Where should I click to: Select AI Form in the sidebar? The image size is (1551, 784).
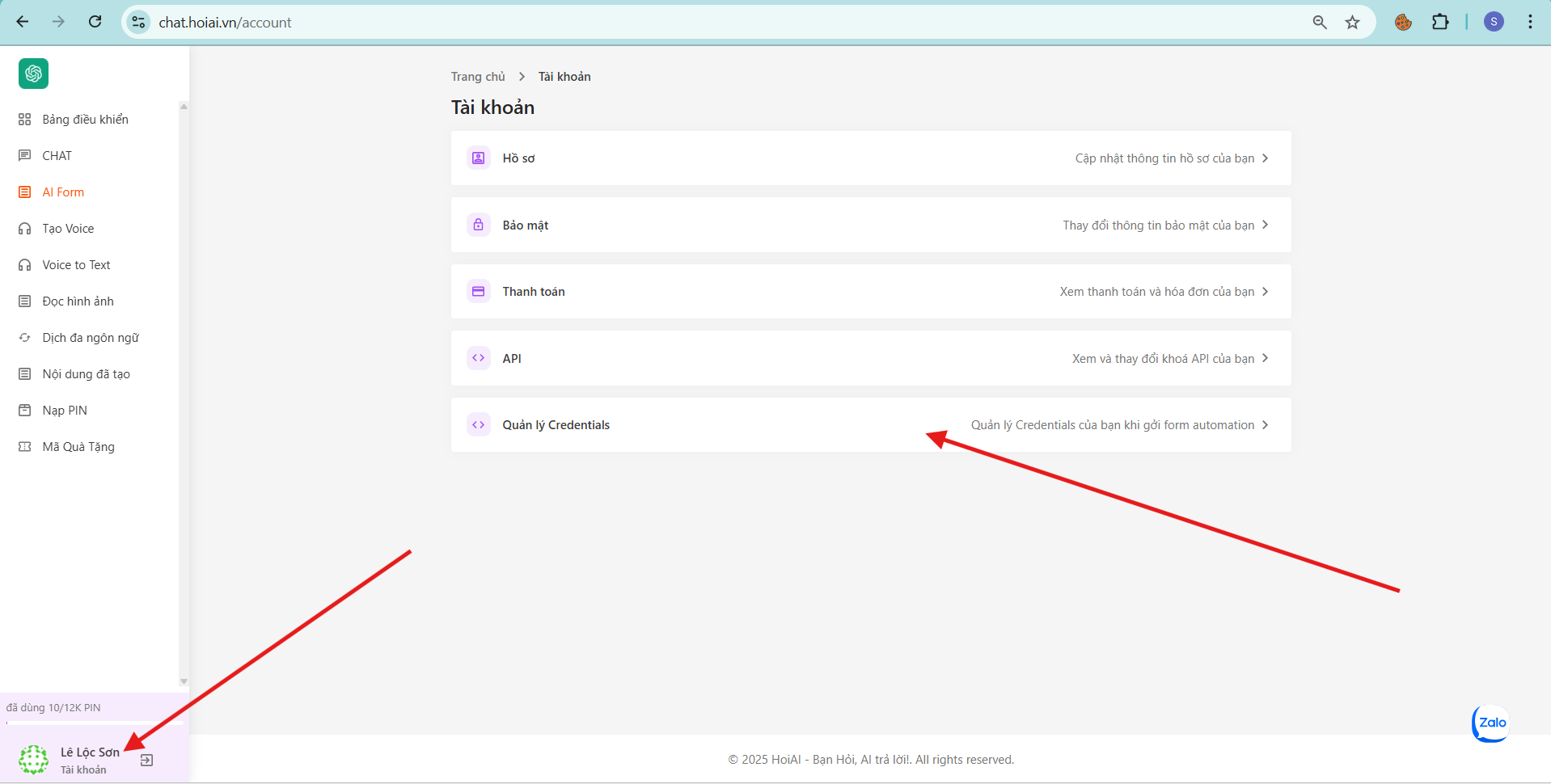point(63,192)
